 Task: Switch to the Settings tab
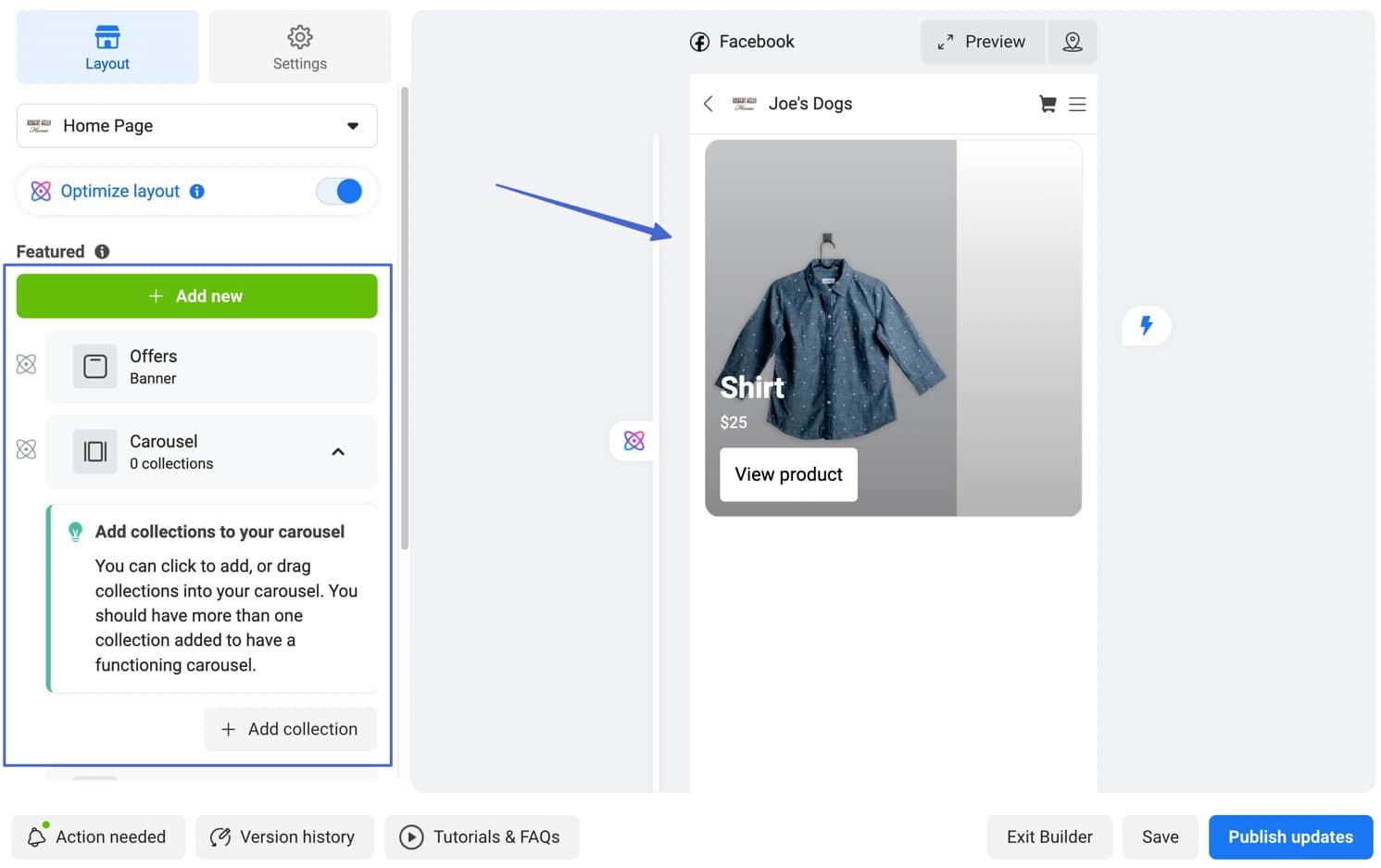tap(299, 46)
